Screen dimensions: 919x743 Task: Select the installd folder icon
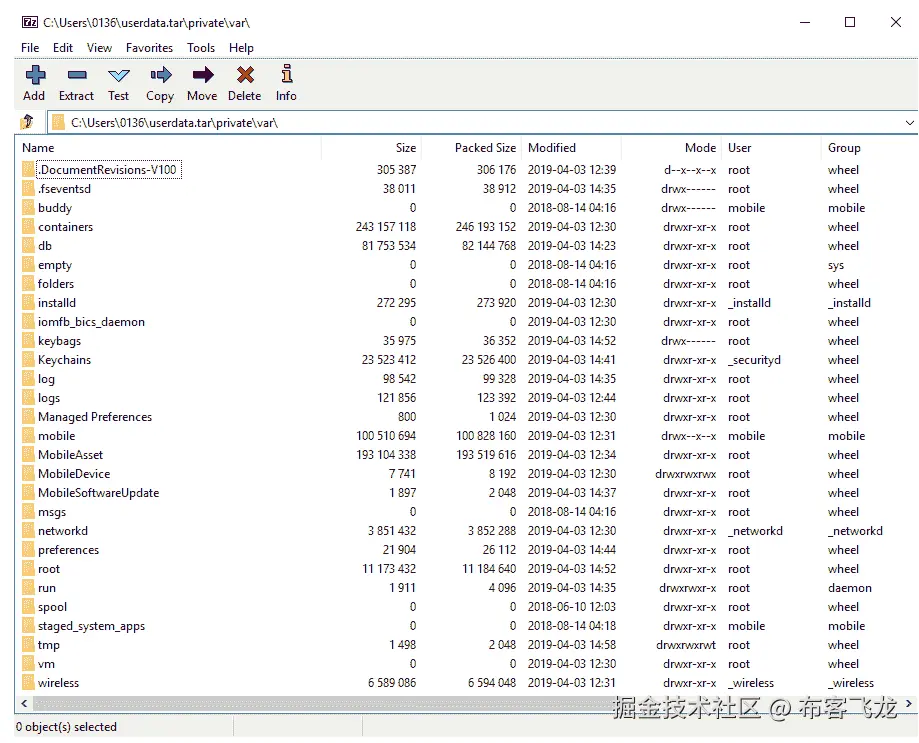pyautogui.click(x=28, y=302)
